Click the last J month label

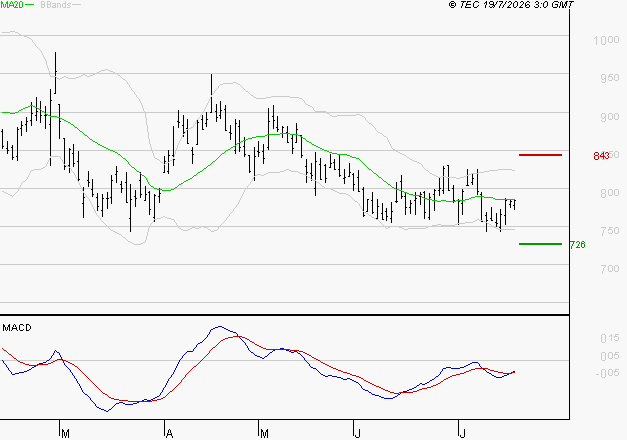(462, 434)
